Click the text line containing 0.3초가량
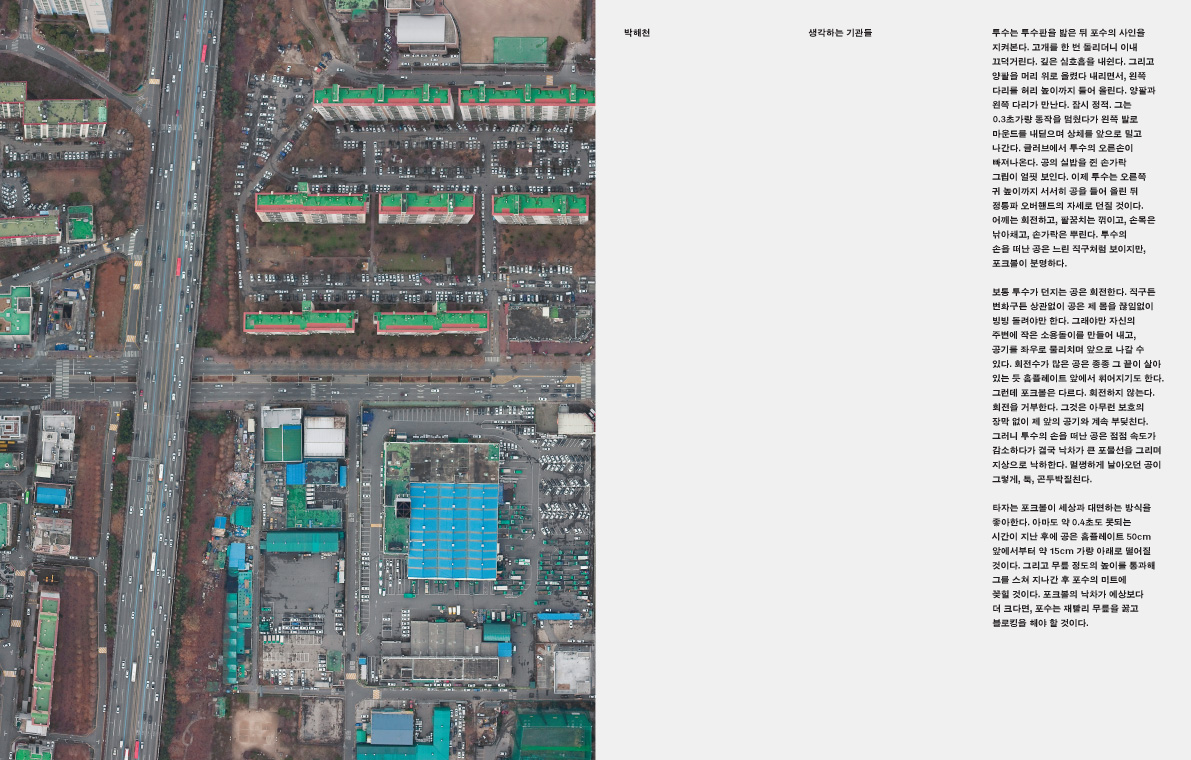Viewport: 1191px width, 760px height. tap(1065, 119)
